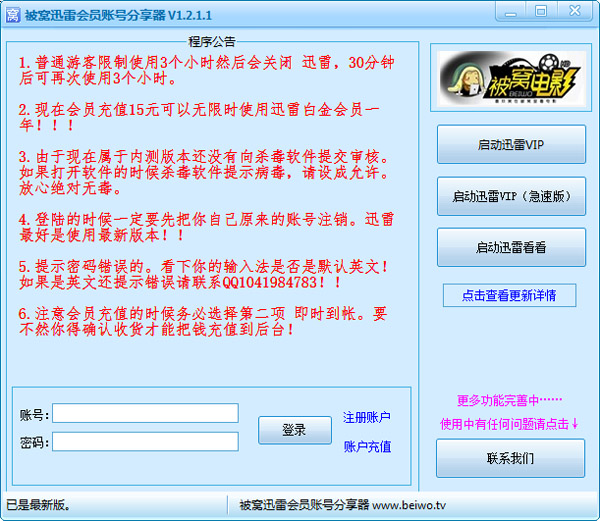Click the 被窝电影 logo banner

[511, 78]
